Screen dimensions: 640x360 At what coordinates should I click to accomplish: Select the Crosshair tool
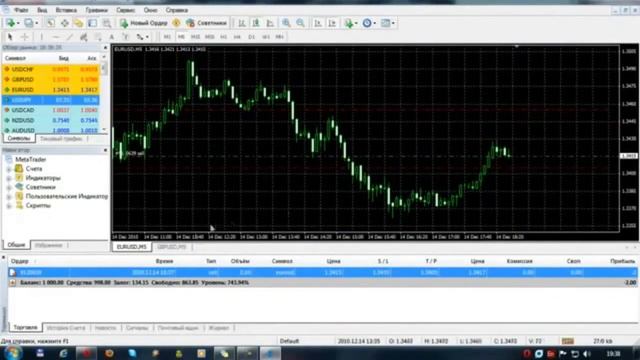[x=24, y=37]
